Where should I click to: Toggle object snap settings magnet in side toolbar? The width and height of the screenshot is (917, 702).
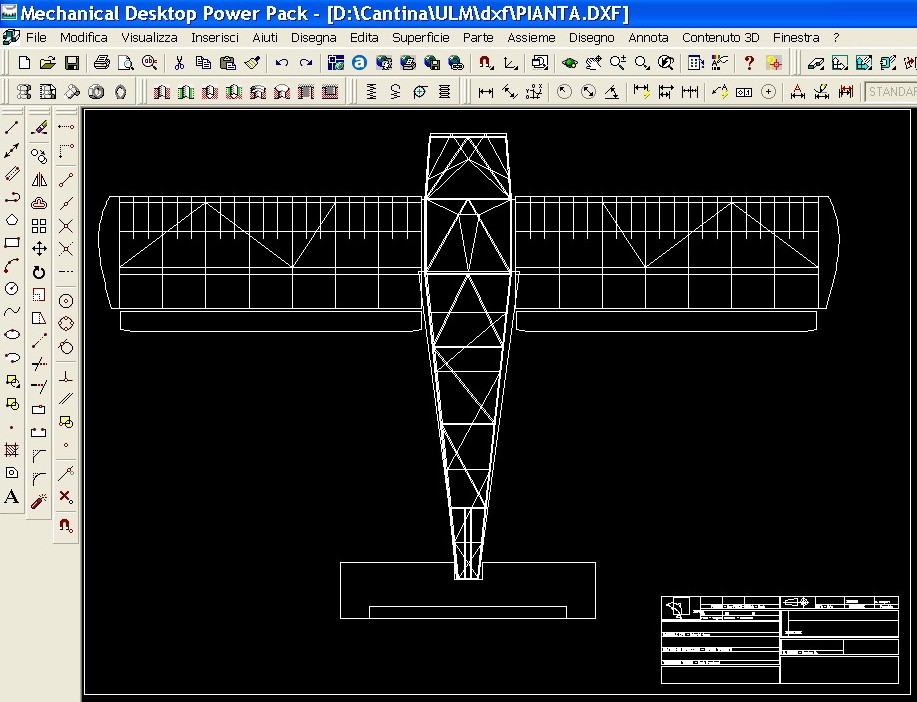click(x=66, y=526)
